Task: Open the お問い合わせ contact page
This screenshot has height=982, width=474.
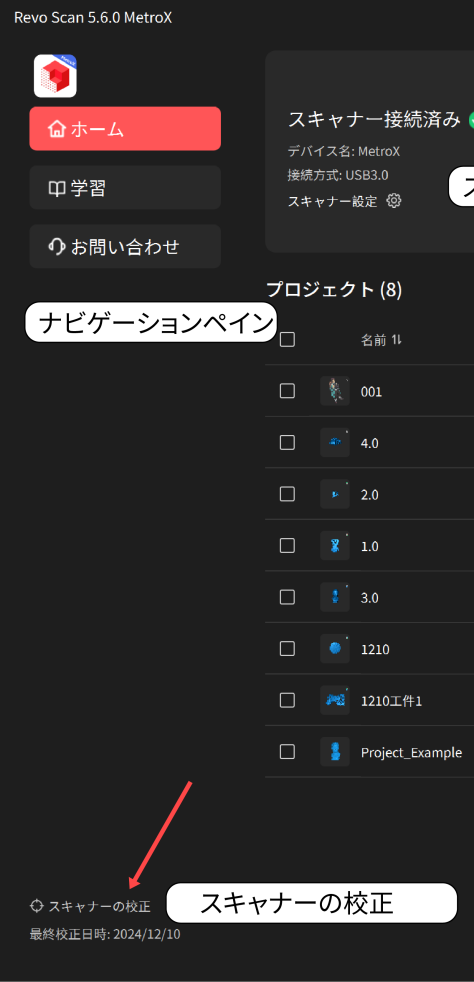Action: (125, 246)
